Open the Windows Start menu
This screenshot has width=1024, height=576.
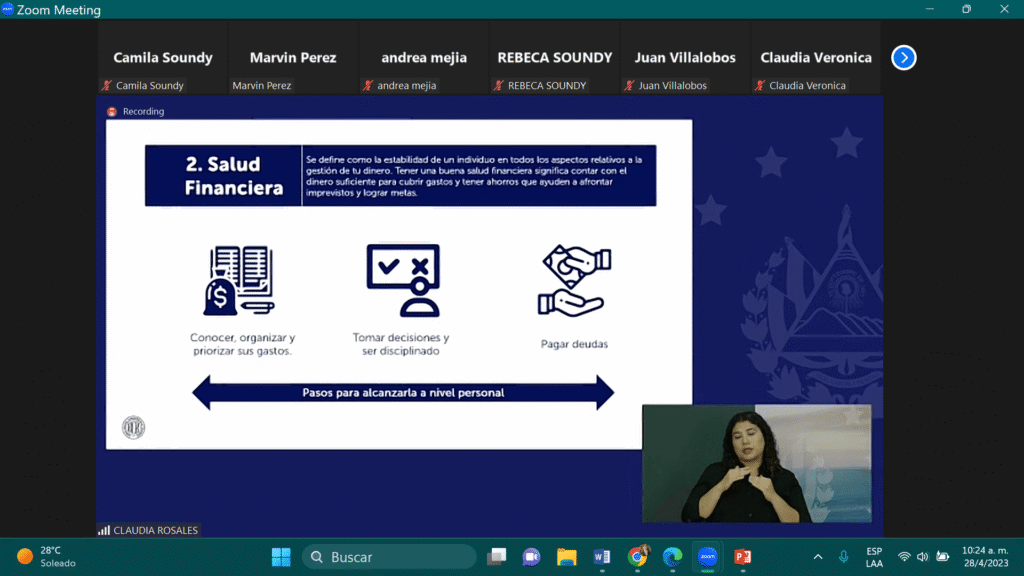(281, 557)
